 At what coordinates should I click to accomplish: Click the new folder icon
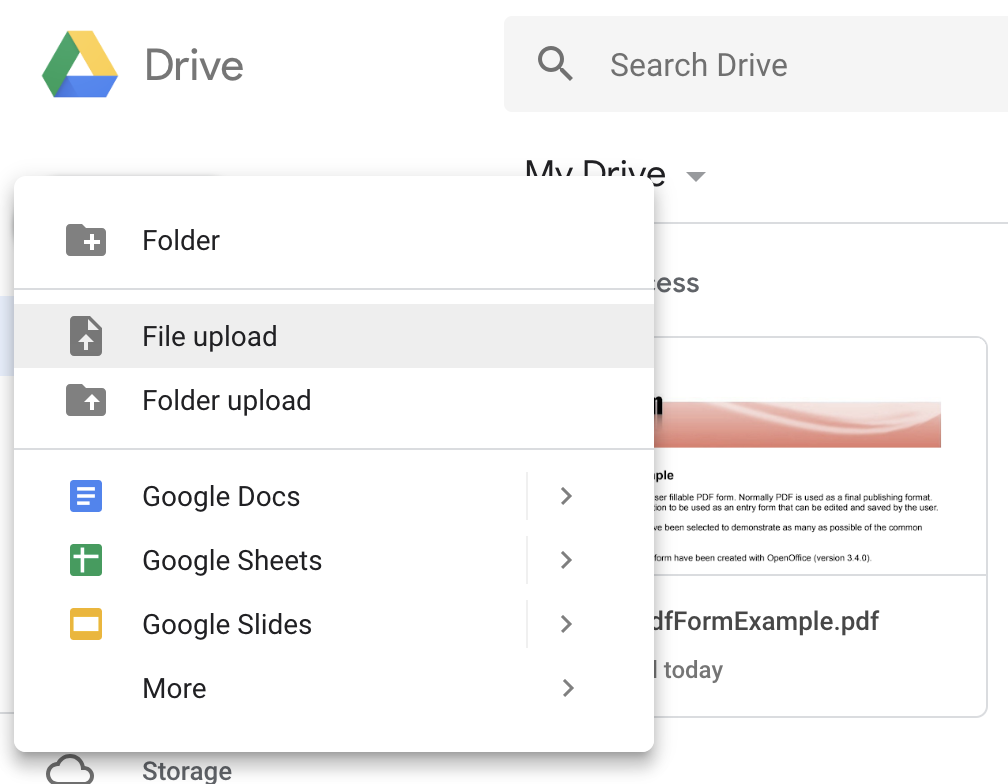[86, 240]
